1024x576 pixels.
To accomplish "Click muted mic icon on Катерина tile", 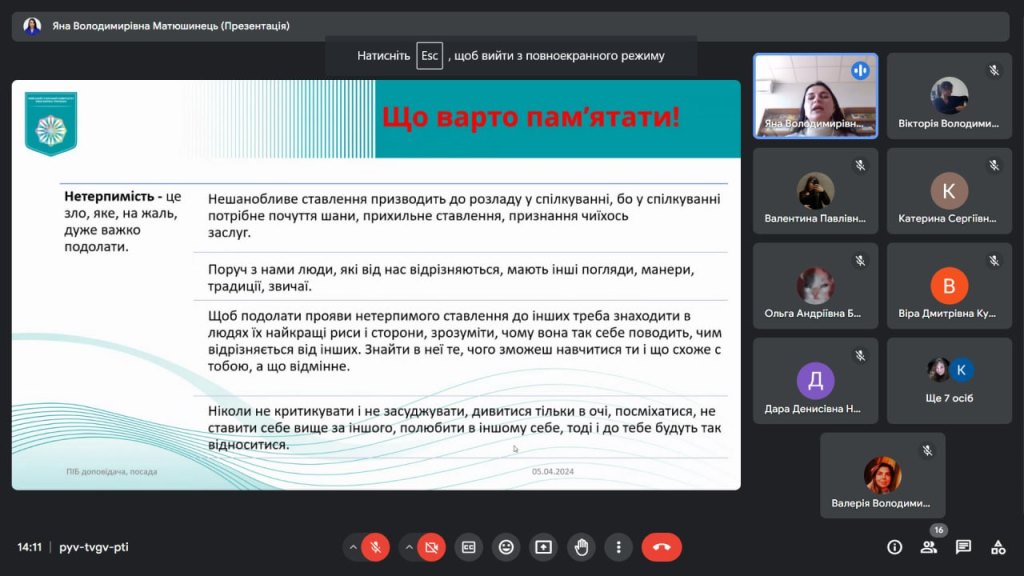I will pyautogui.click(x=994, y=165).
